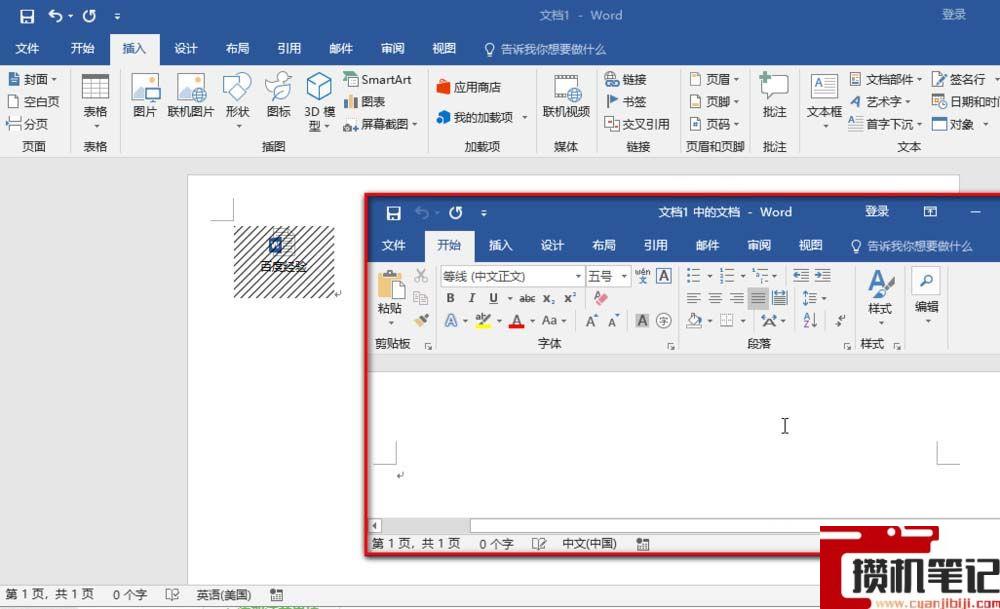Toggle subscript x₂ button
1000x609 pixels.
click(x=548, y=298)
